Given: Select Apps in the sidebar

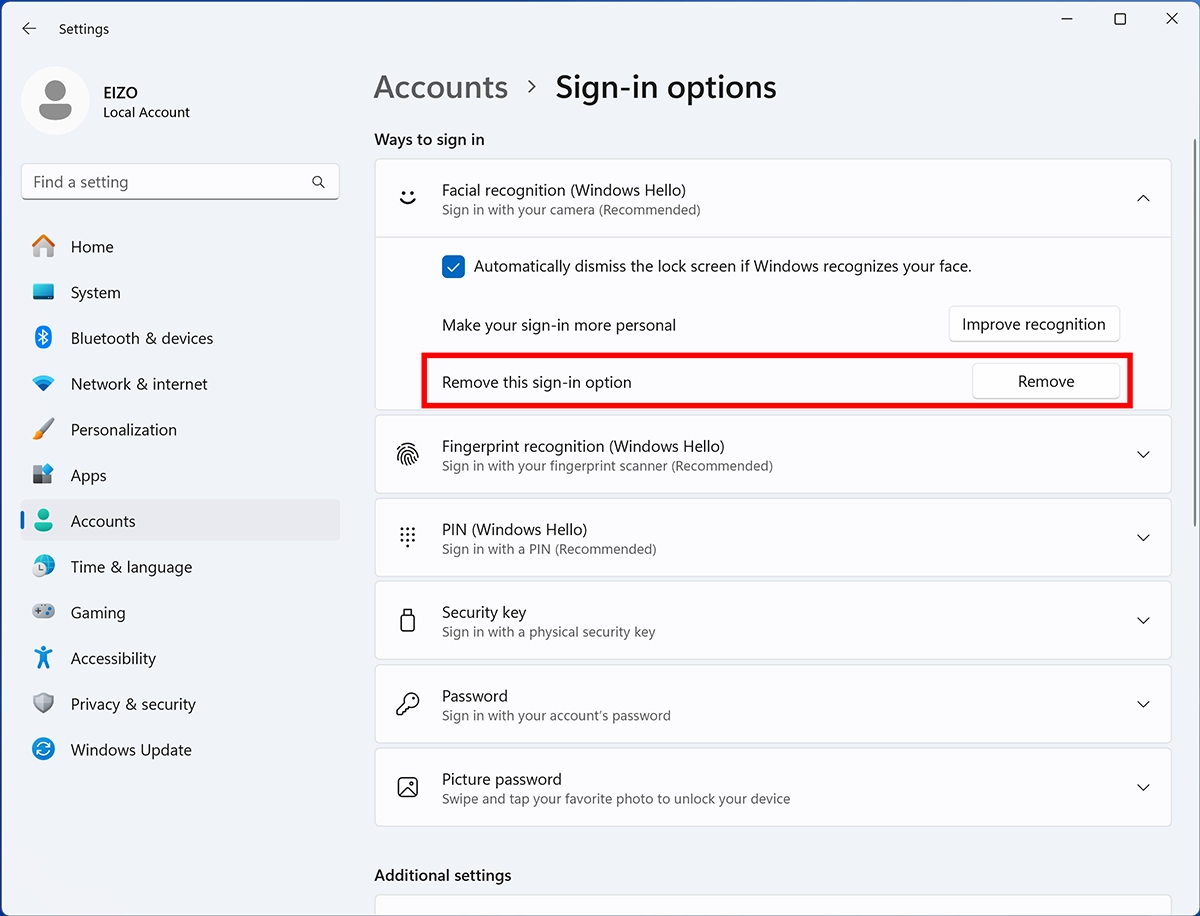Looking at the screenshot, I should (180, 476).
